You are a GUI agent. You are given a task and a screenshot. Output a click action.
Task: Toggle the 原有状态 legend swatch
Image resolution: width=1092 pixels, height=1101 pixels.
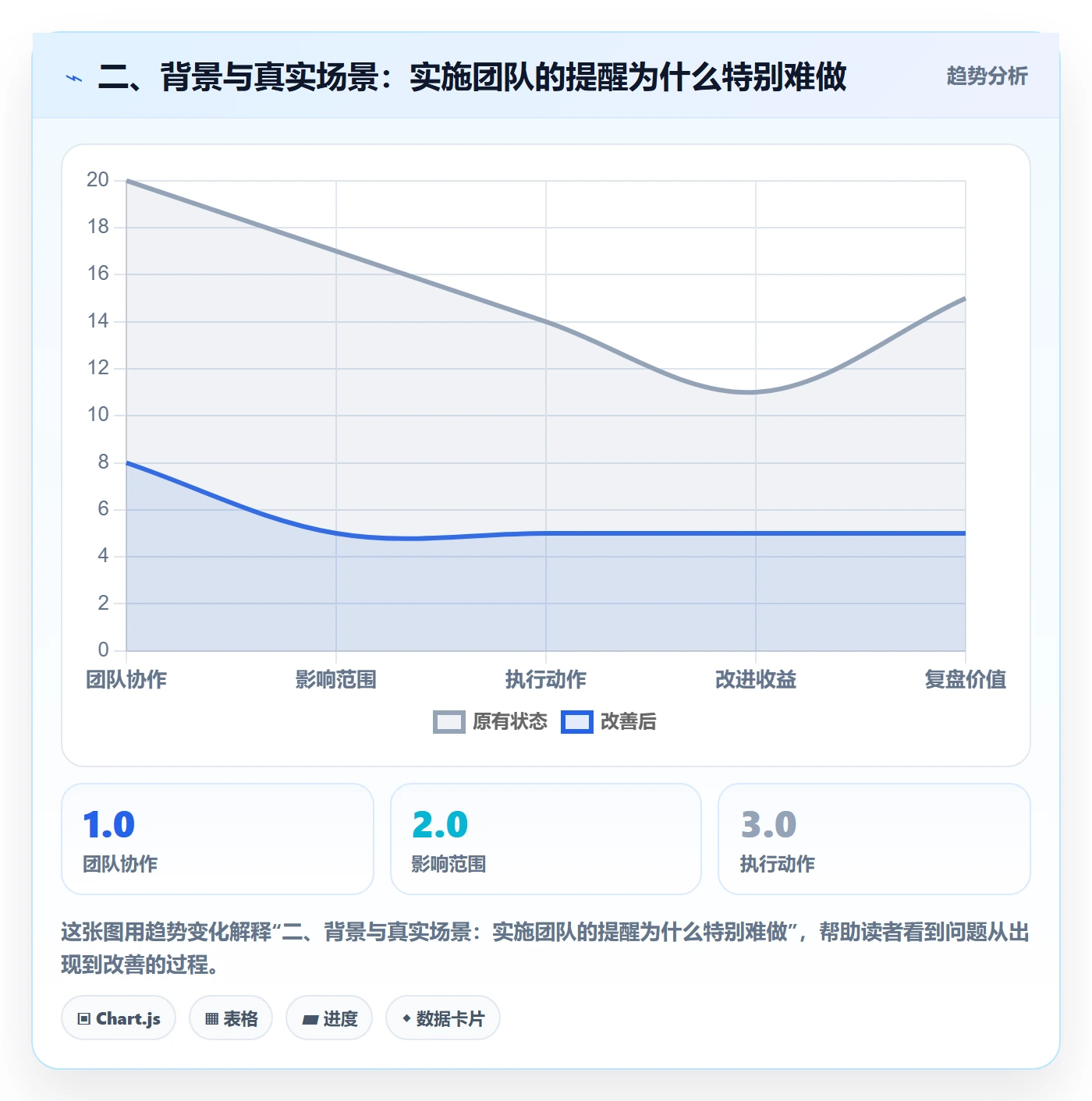[448, 722]
